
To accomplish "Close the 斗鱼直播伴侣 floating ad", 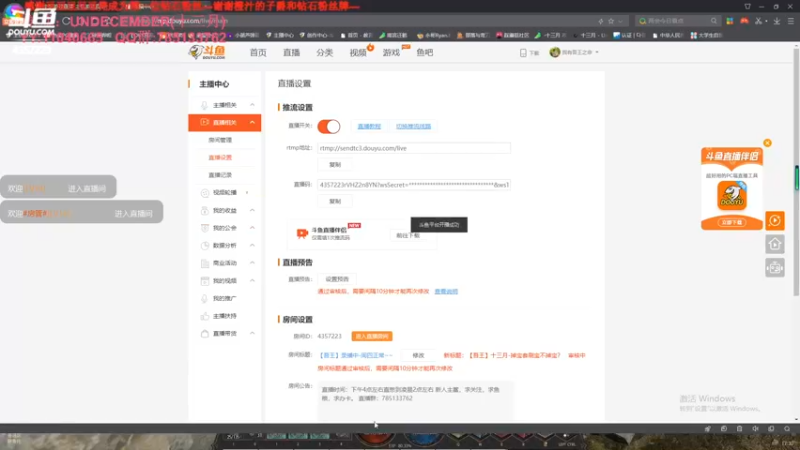I will click(x=767, y=143).
